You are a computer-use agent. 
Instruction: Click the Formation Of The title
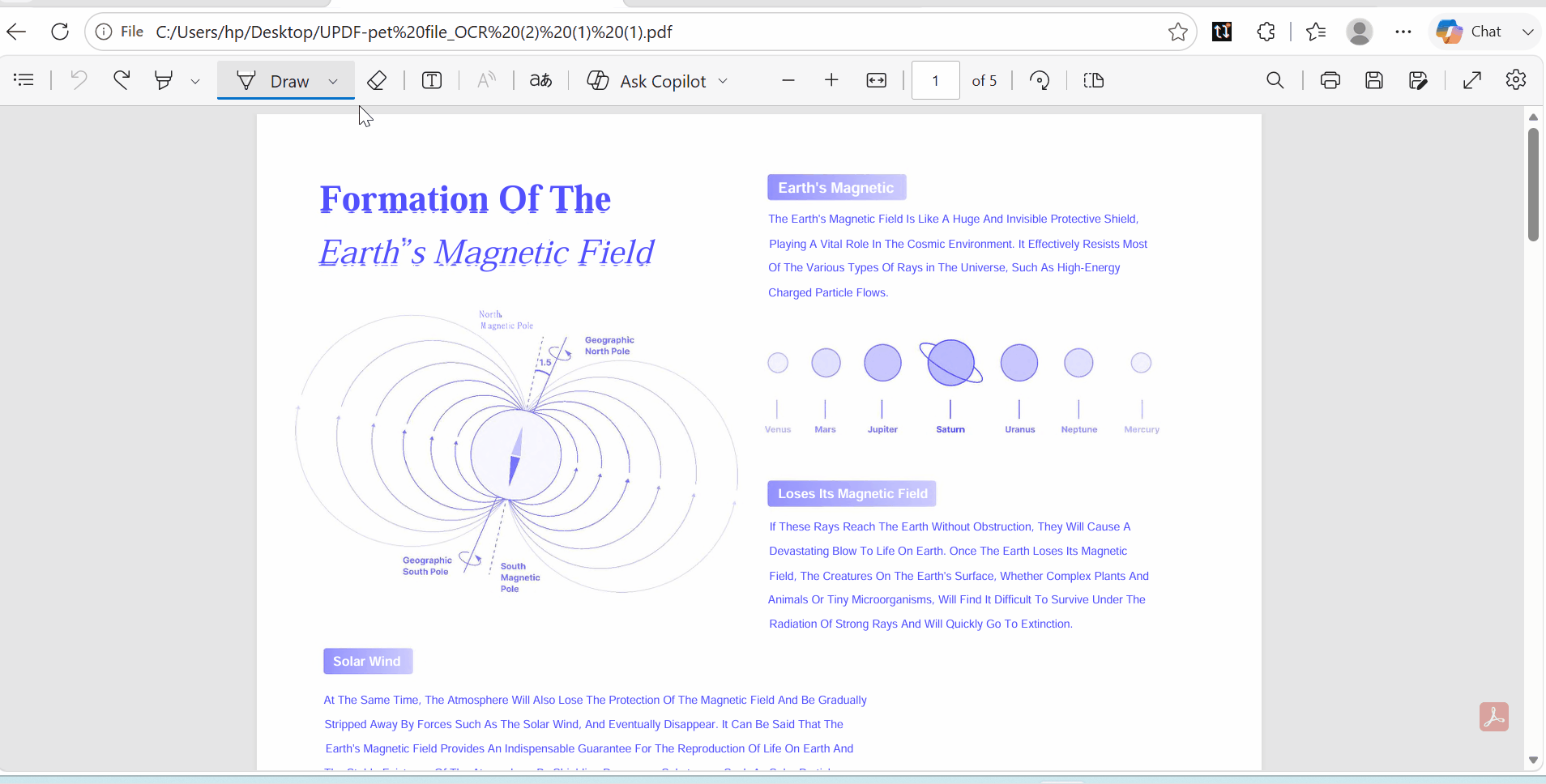(465, 199)
